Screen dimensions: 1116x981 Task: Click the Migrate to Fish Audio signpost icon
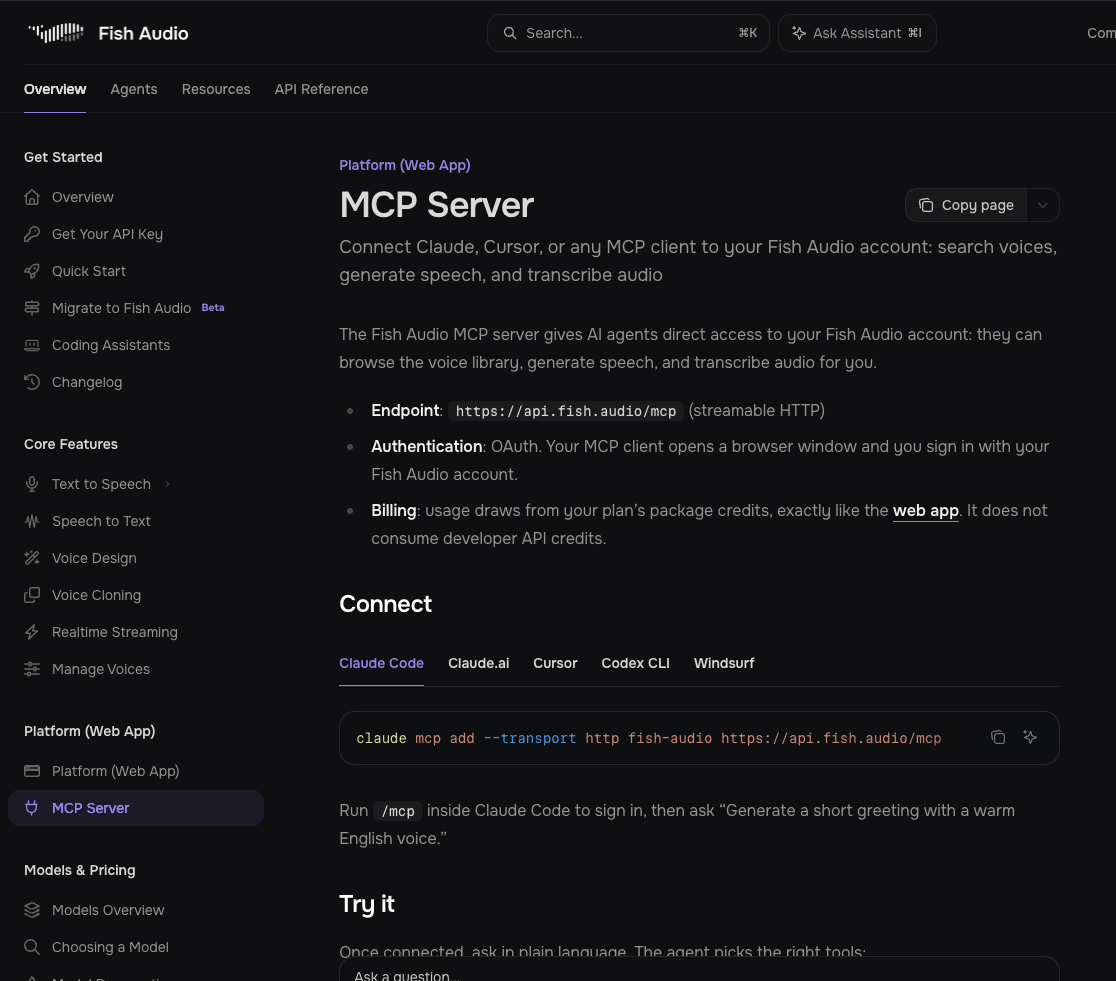32,308
